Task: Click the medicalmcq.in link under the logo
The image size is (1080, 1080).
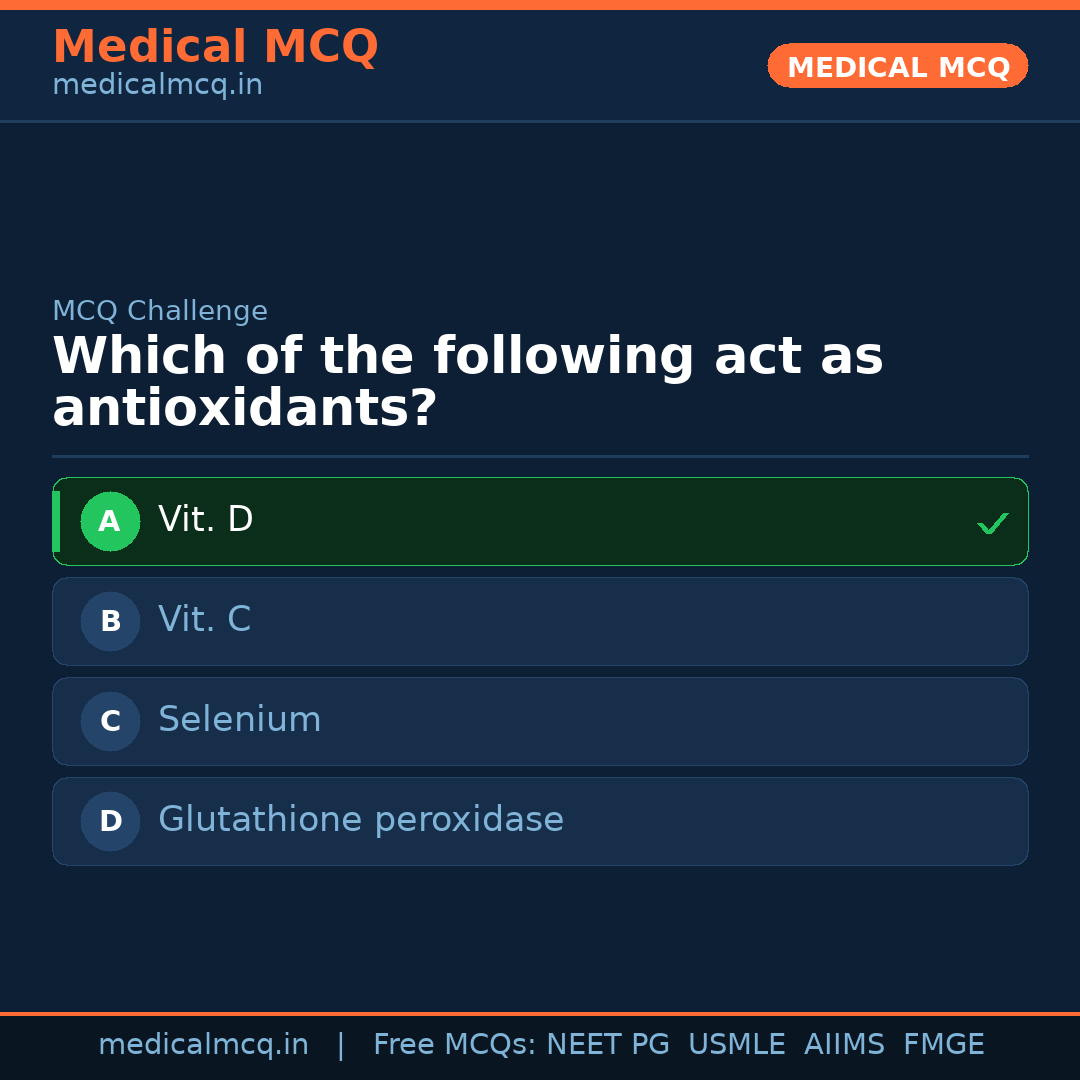Action: coord(157,84)
